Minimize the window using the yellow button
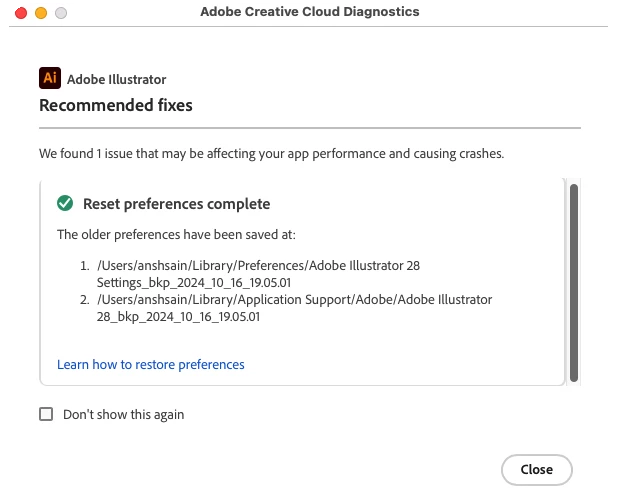Viewport: 620px width, 493px height. pos(40,13)
